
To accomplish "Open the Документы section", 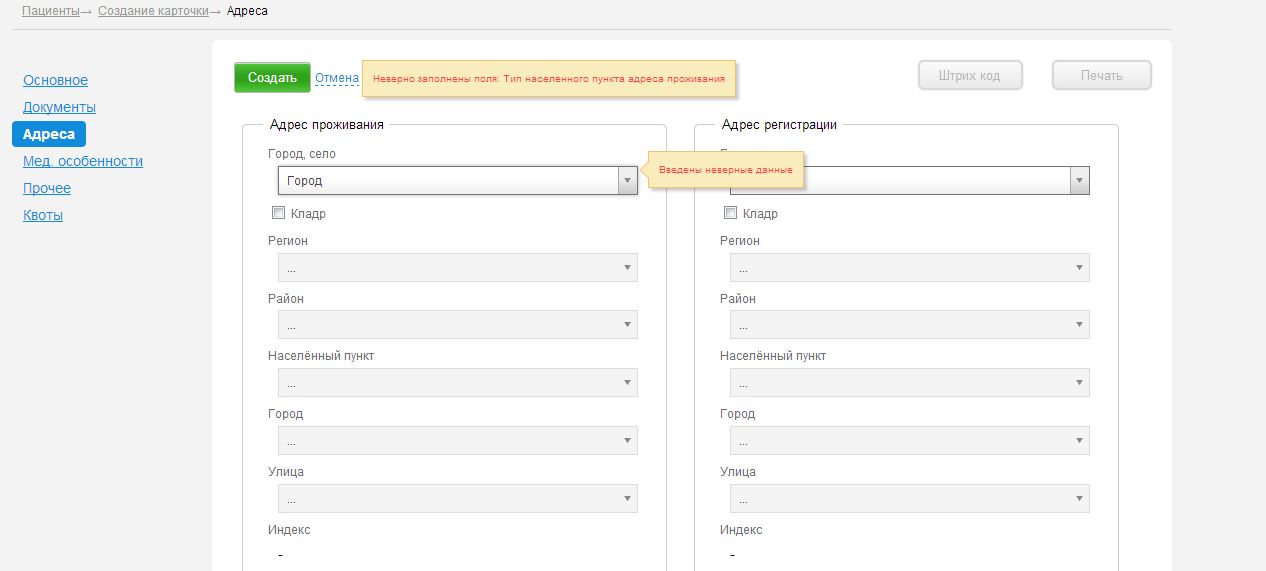I will point(59,107).
